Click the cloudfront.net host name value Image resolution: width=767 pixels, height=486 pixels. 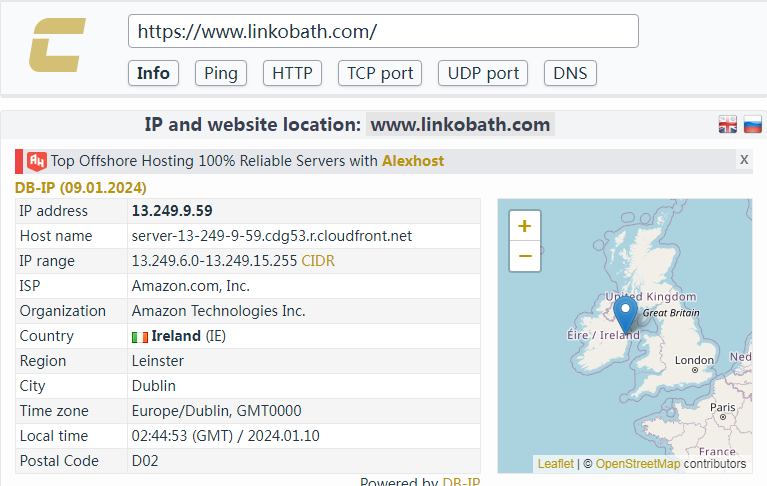pos(271,236)
